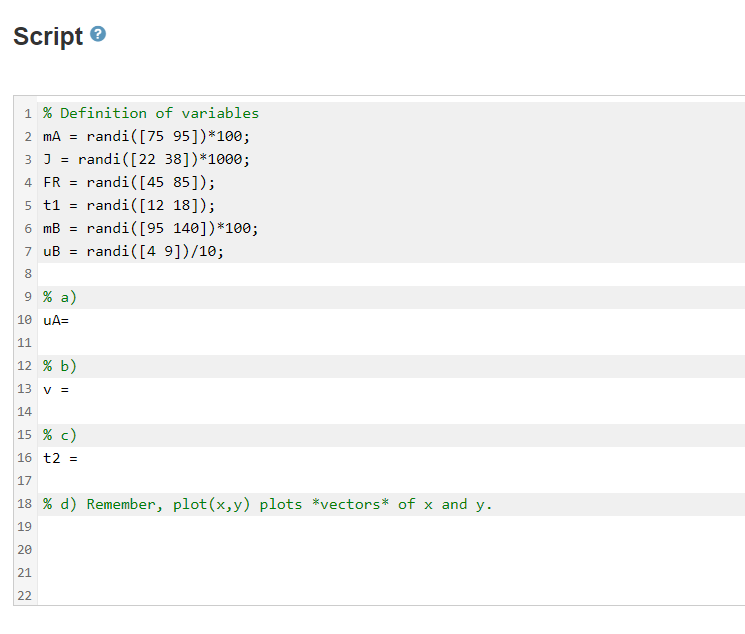Click the empty line 19 in editor

click(391, 527)
